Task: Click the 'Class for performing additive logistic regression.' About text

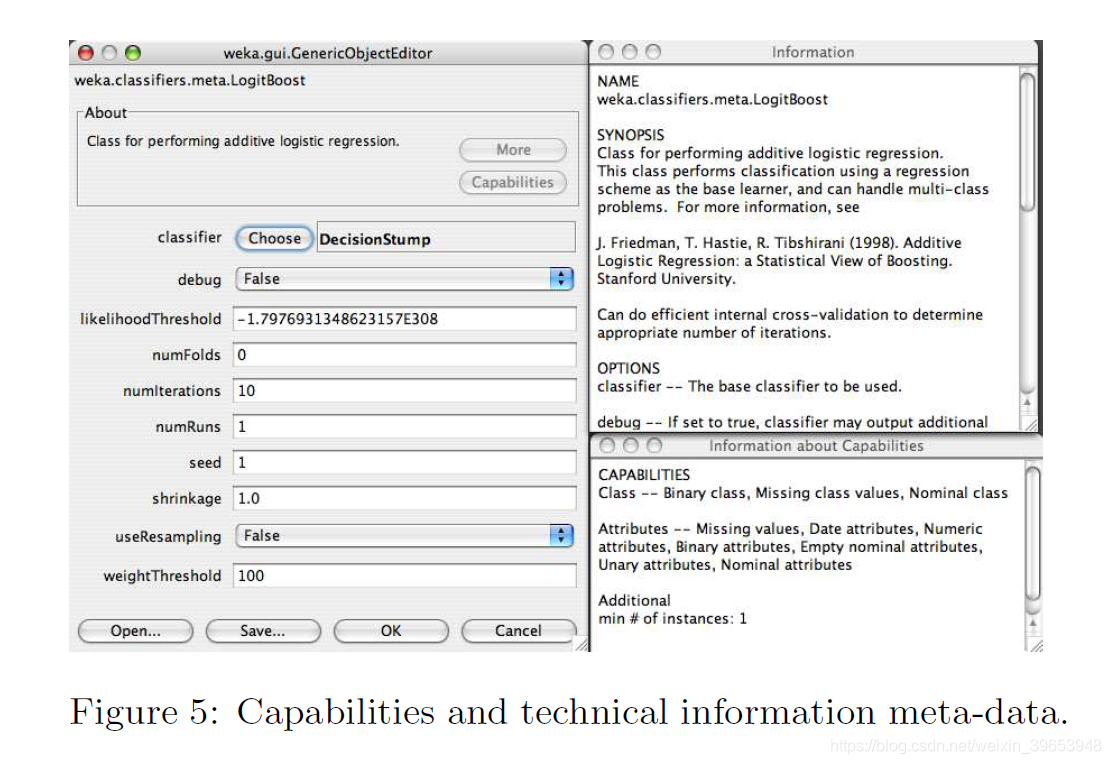Action: 243,141
